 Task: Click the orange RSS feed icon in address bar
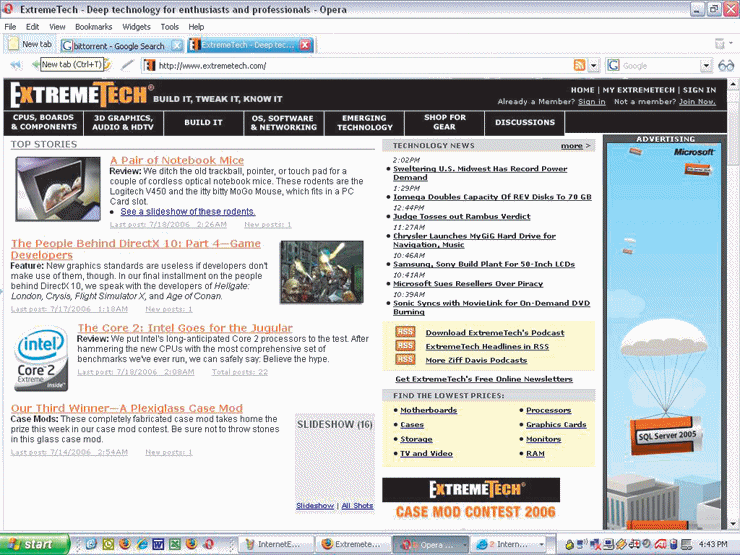click(x=579, y=65)
